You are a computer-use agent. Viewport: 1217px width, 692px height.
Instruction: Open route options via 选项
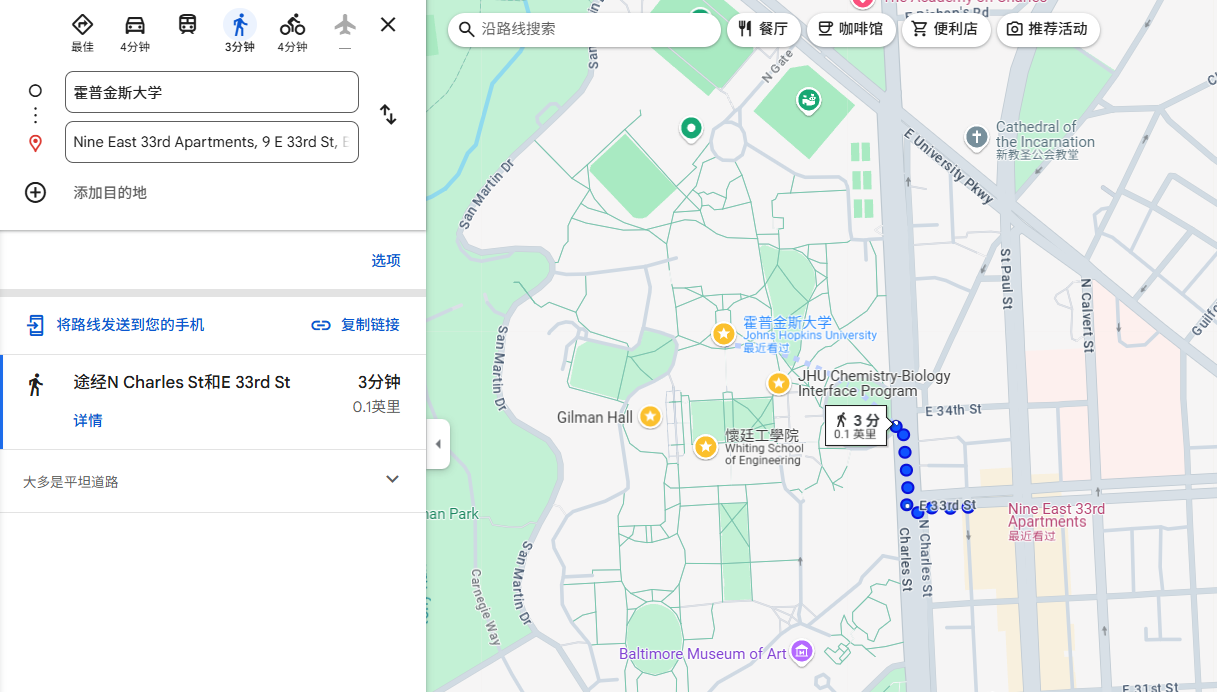point(386,260)
